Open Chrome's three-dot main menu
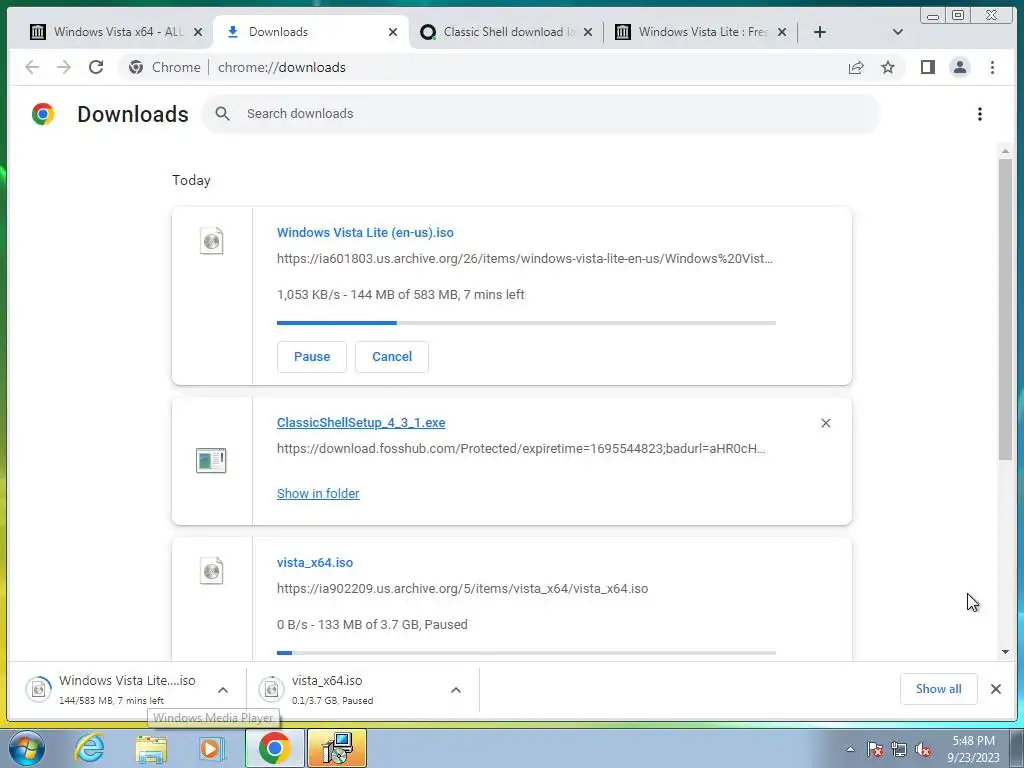 pyautogui.click(x=992, y=67)
